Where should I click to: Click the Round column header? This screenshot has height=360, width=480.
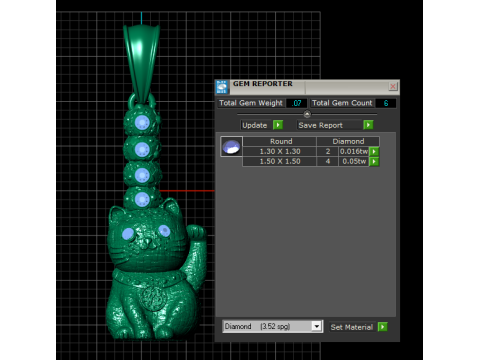[281, 141]
